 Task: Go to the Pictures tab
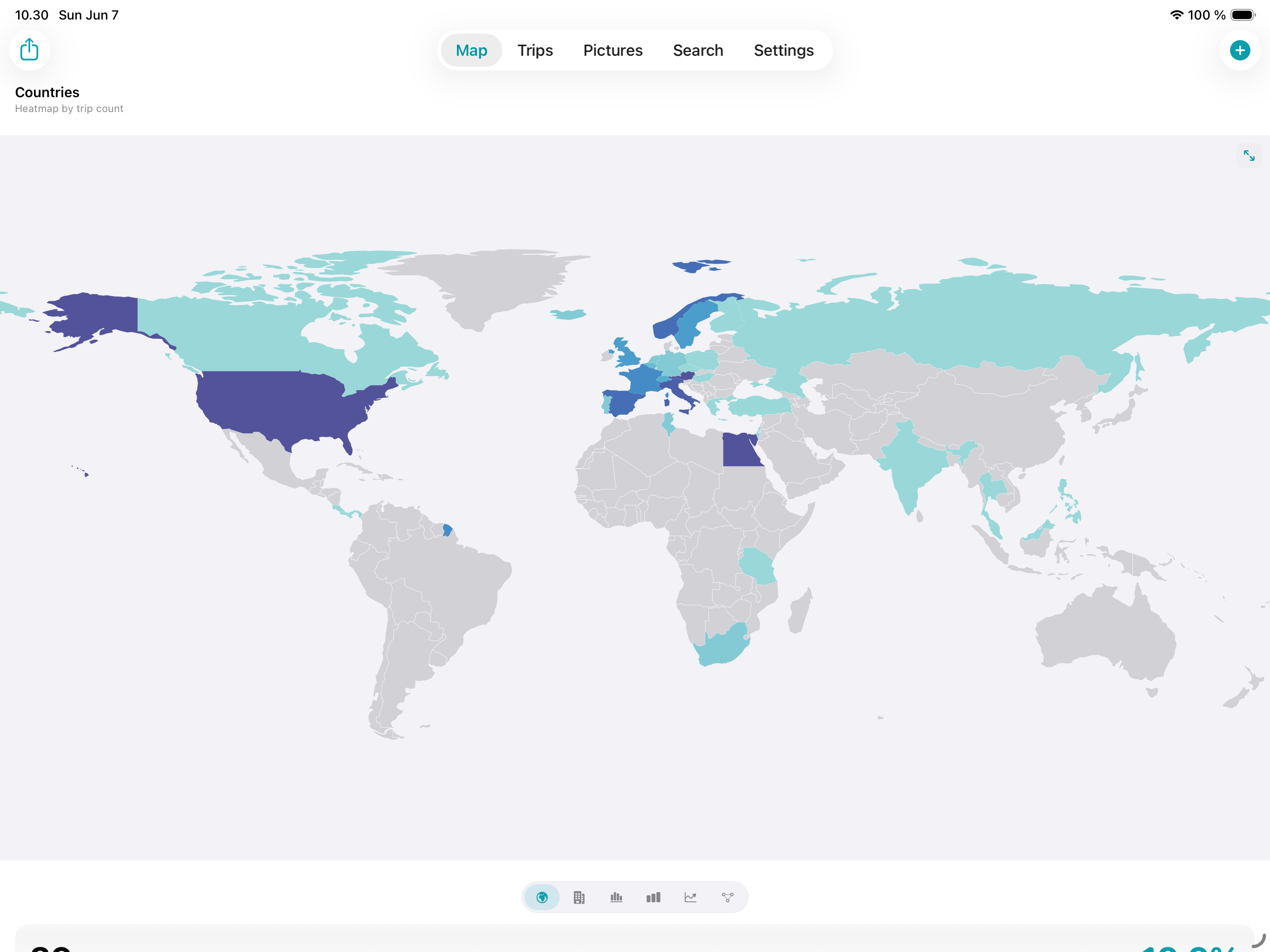(613, 51)
